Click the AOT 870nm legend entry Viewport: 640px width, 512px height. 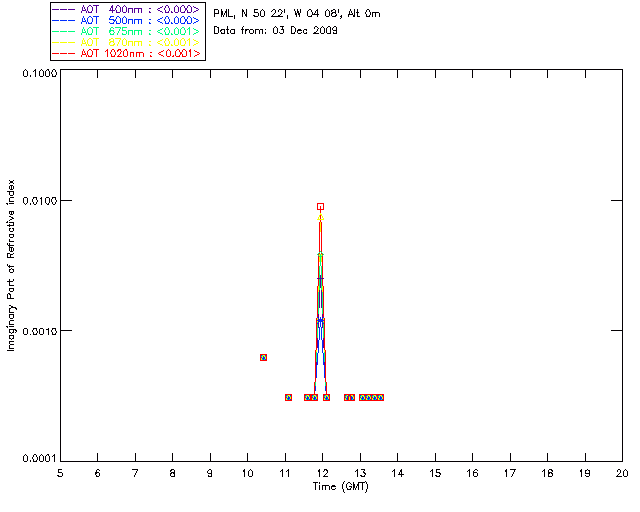(x=127, y=42)
